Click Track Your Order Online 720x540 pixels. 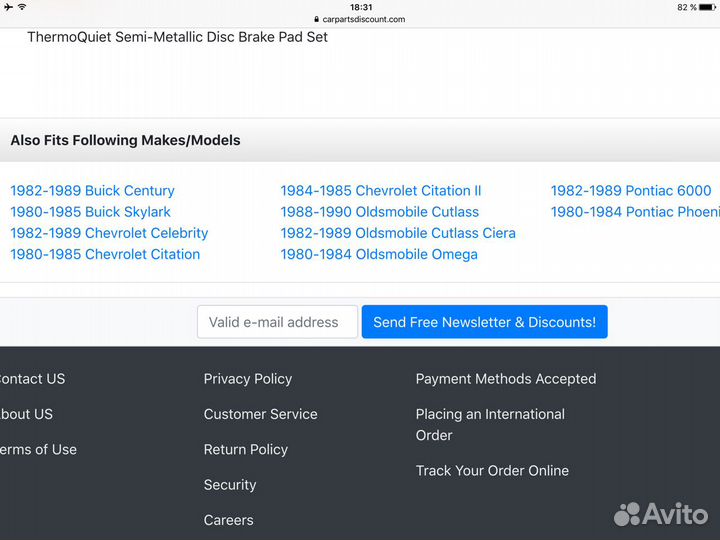point(492,471)
